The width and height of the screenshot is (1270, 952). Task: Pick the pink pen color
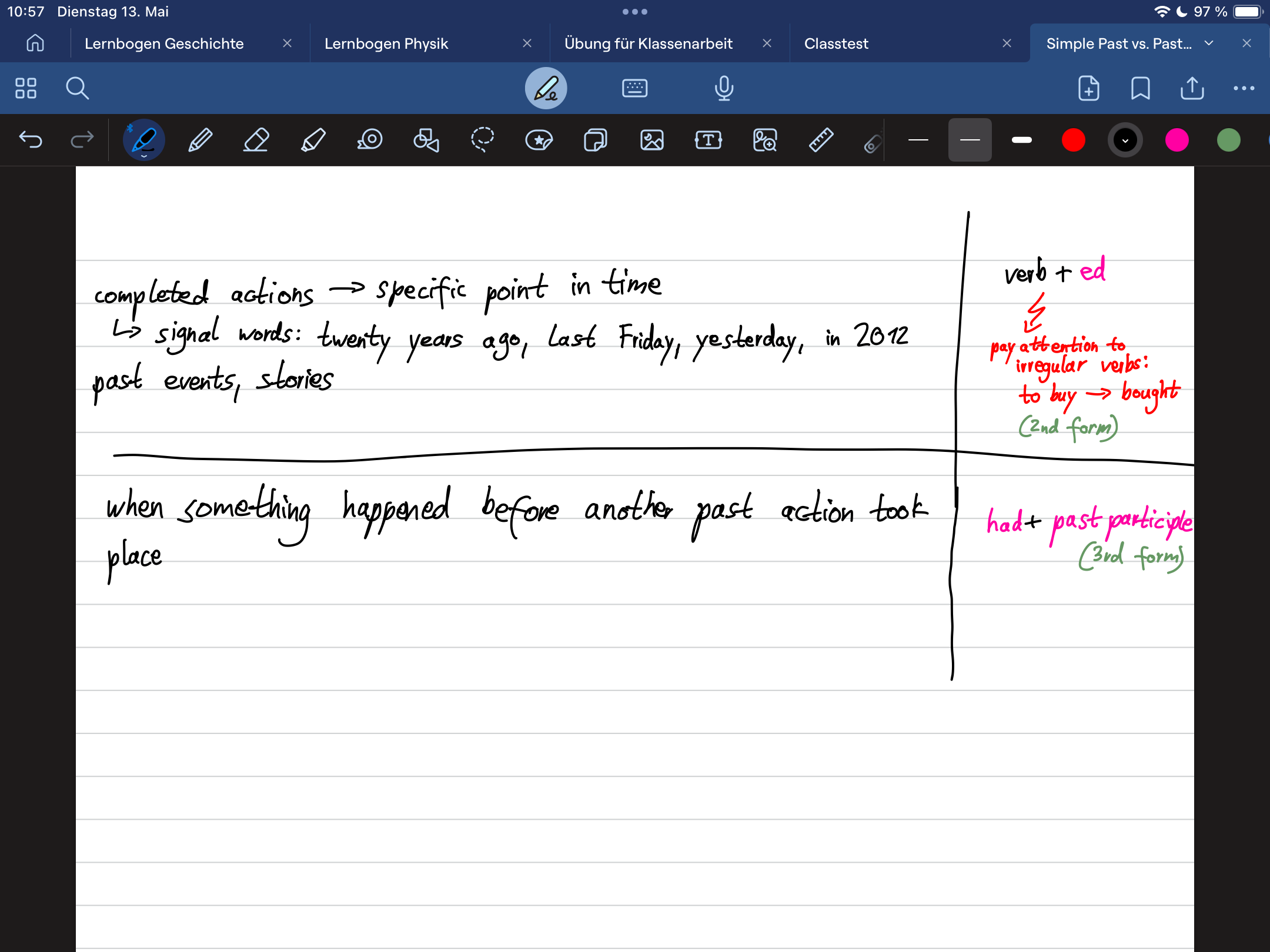pos(1177,140)
